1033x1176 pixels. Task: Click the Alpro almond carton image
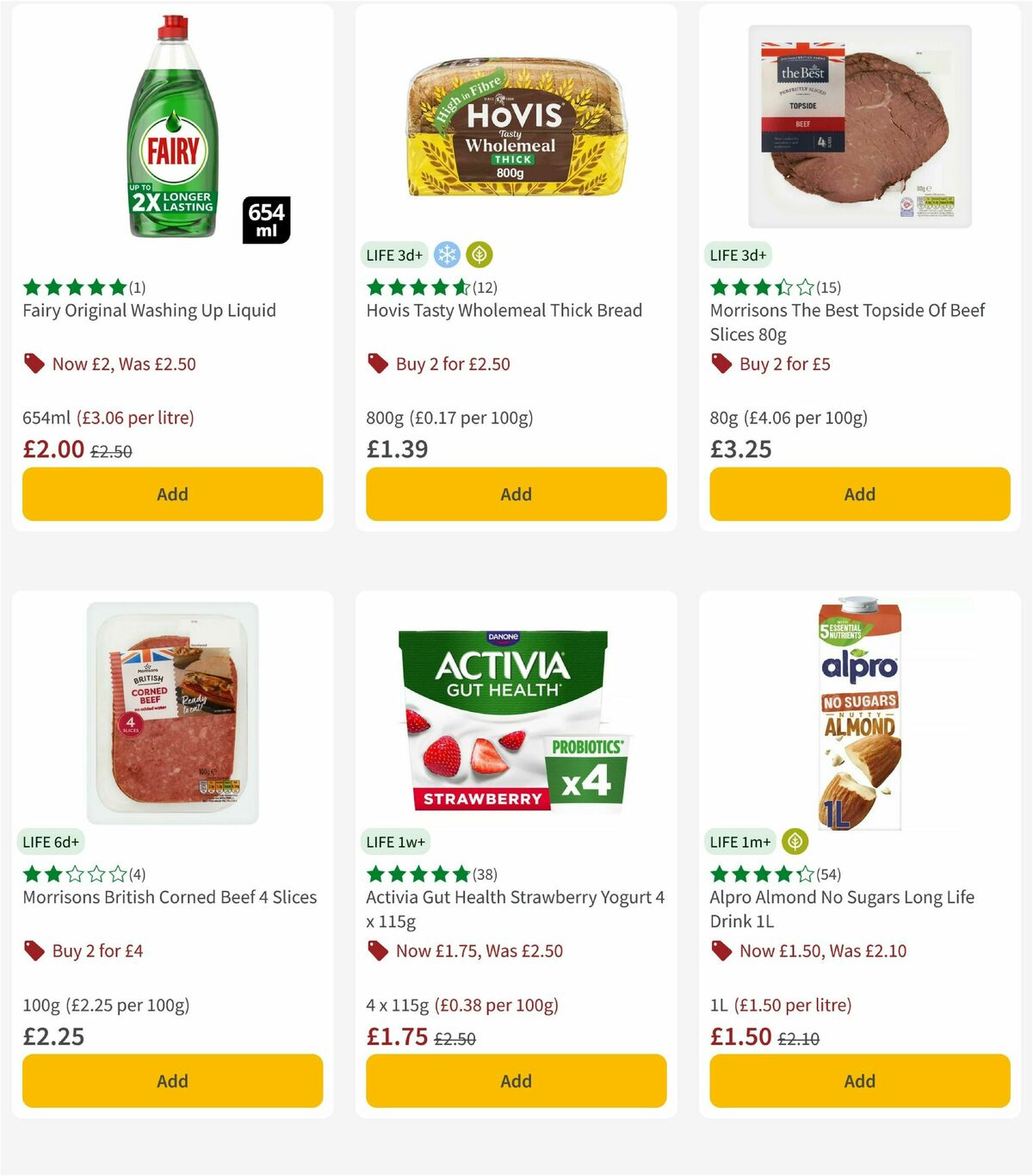point(858,715)
